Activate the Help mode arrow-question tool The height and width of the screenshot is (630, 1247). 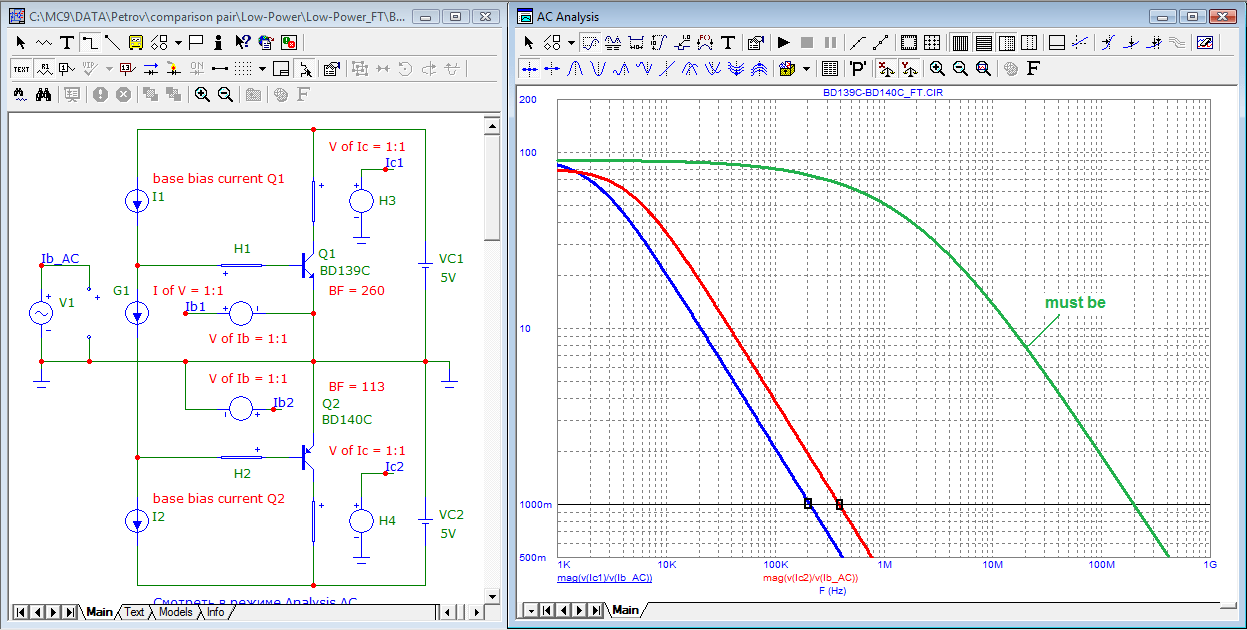click(x=243, y=42)
